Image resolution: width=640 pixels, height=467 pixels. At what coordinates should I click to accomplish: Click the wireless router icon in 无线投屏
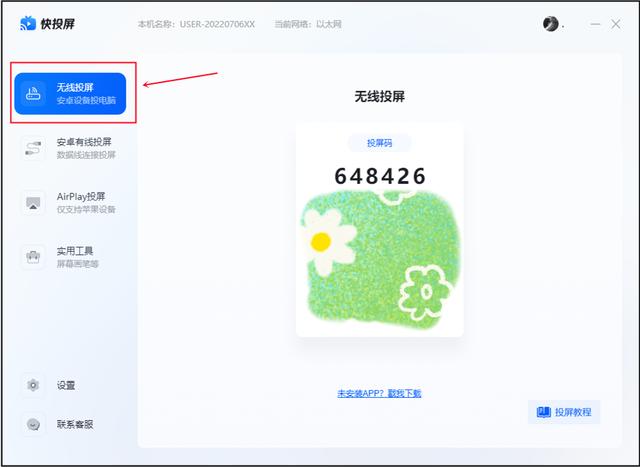point(33,94)
